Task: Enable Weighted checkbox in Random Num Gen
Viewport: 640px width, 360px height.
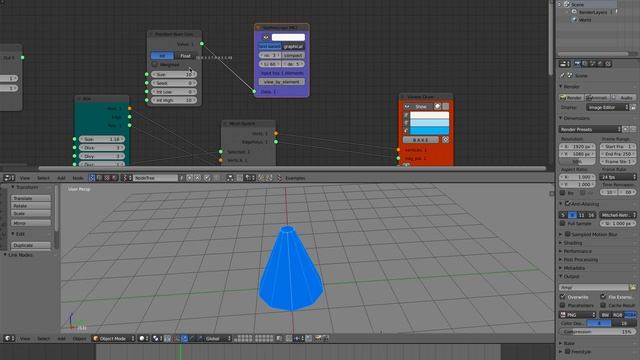Action: click(154, 64)
